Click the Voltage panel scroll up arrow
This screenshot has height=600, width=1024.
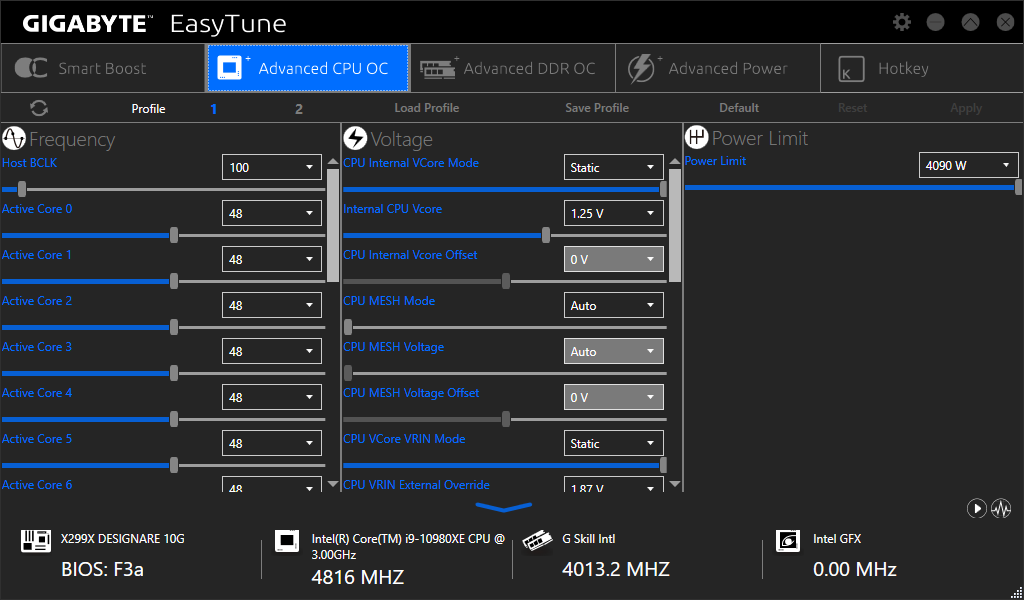point(675,161)
